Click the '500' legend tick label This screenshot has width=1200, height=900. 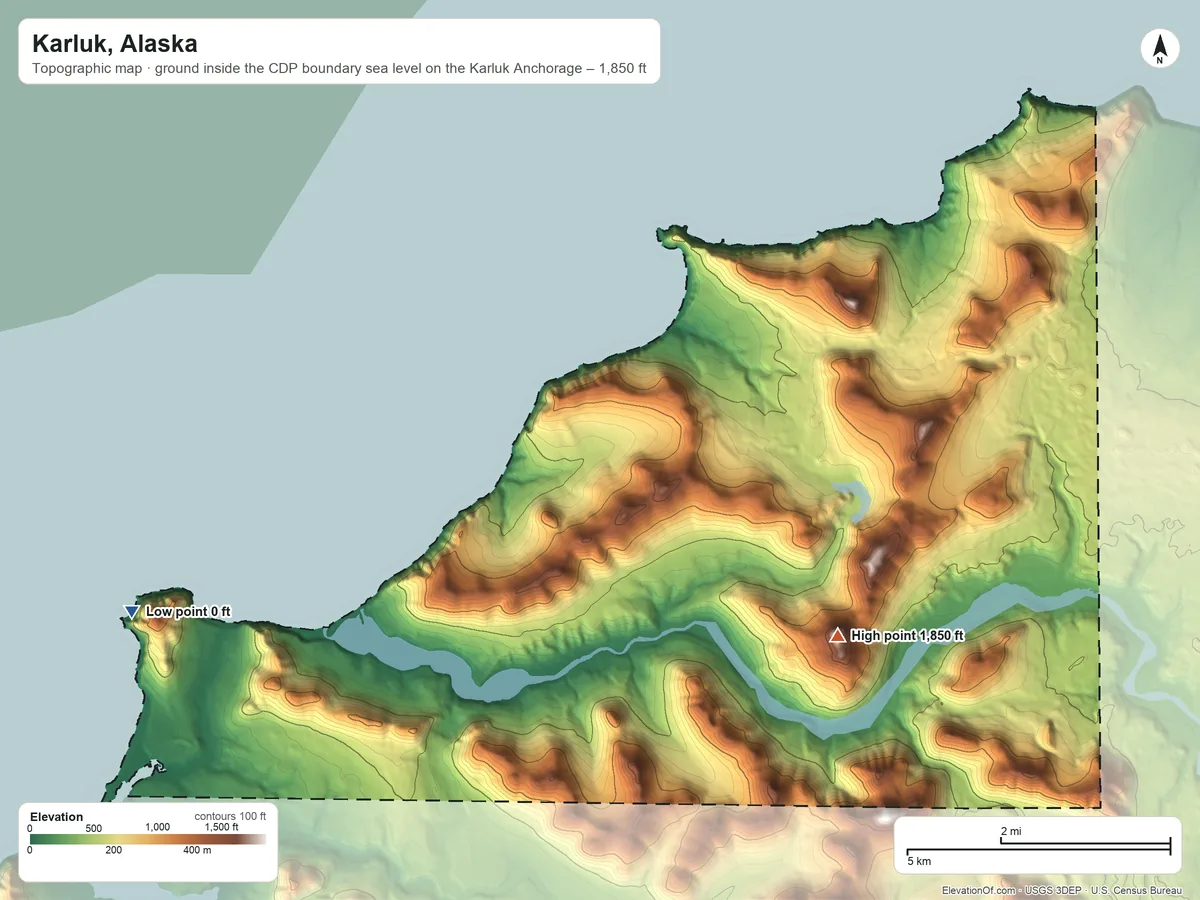(94, 828)
